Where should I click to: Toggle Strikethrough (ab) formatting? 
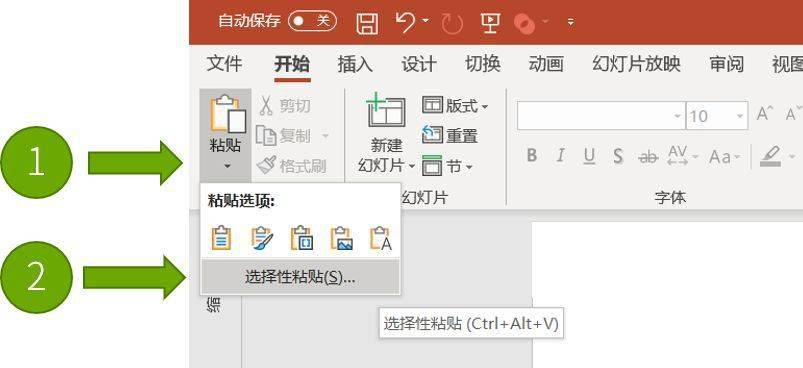coord(648,157)
